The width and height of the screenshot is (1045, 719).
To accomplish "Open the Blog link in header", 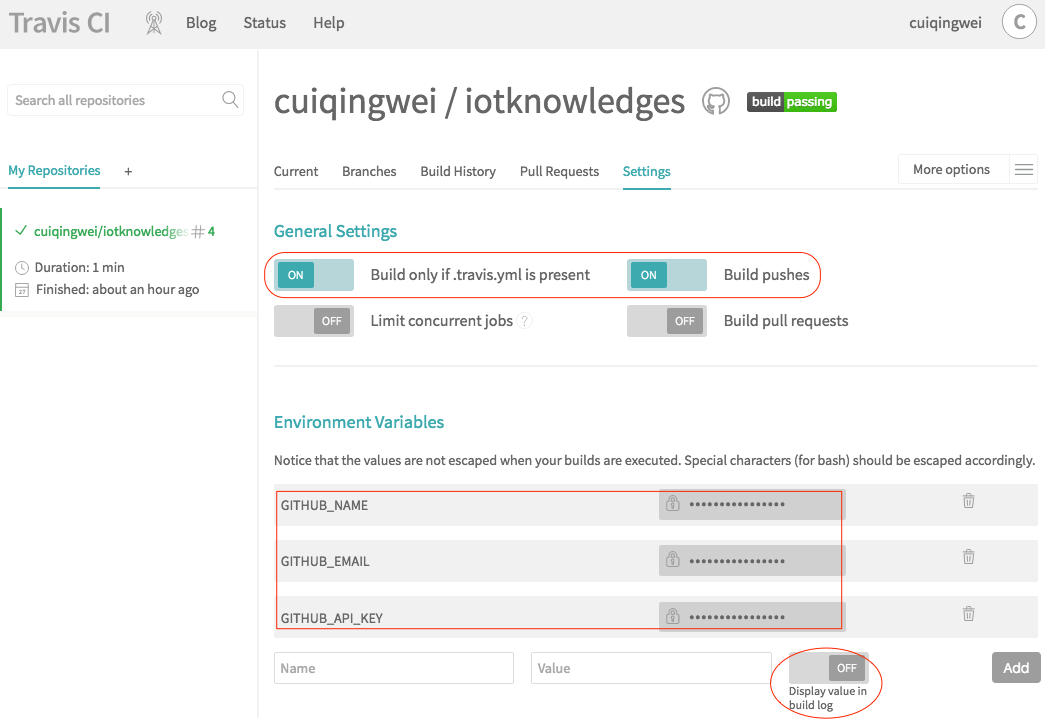I will (201, 23).
